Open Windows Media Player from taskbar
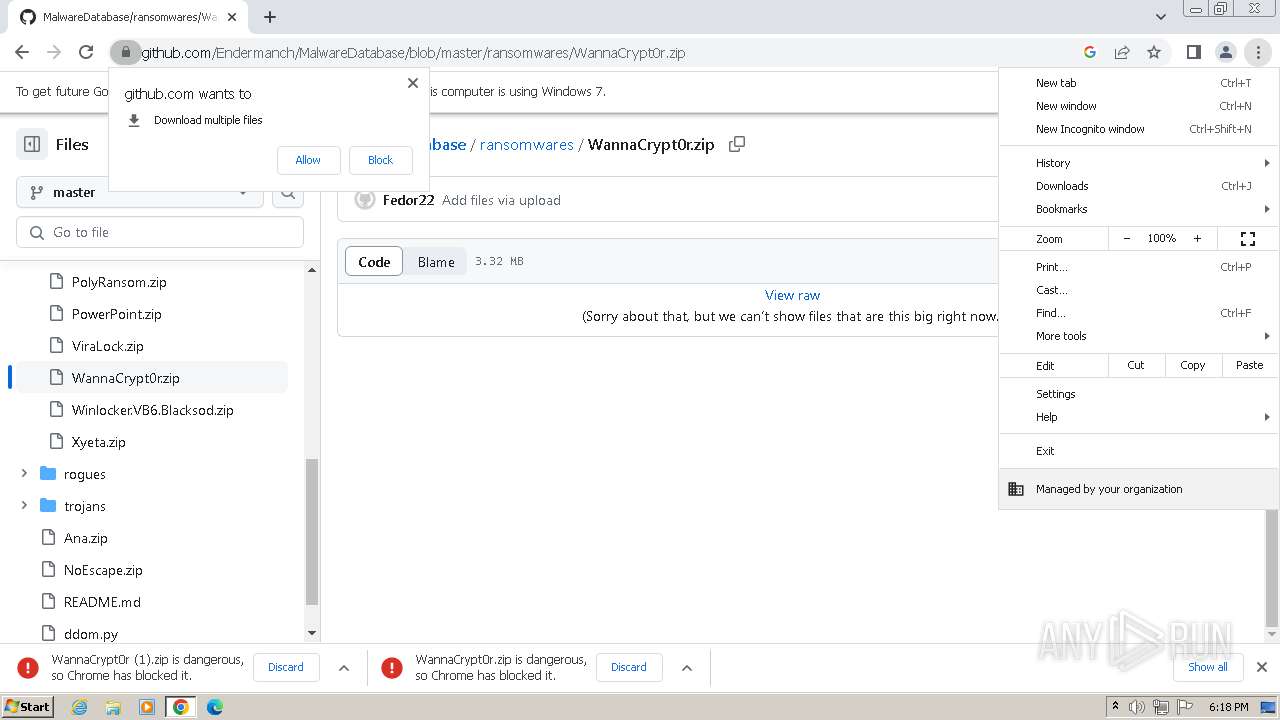This screenshot has height=720, width=1280. pos(147,707)
